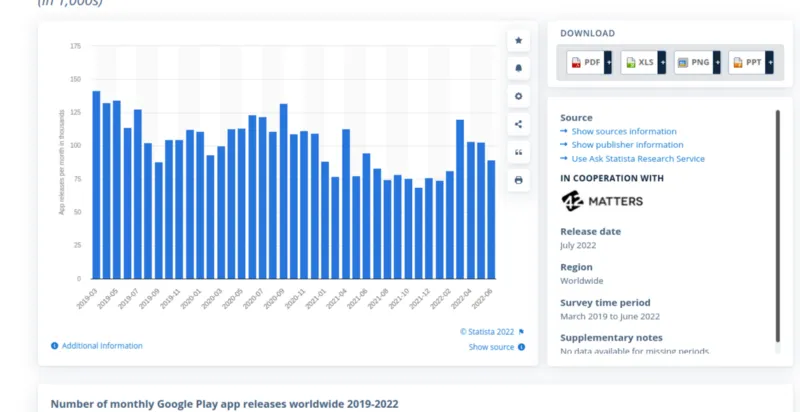Image resolution: width=800 pixels, height=412 pixels.
Task: Download chart as PDF
Action: click(586, 62)
